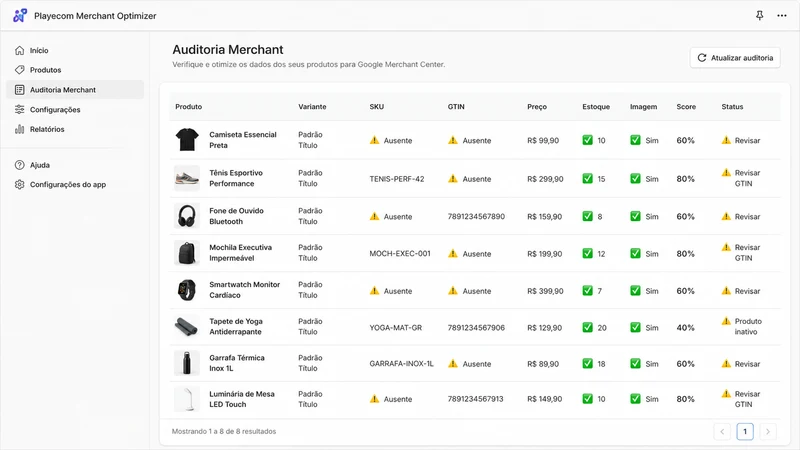Go to next page arrow
The width and height of the screenshot is (800, 450).
click(x=768, y=432)
